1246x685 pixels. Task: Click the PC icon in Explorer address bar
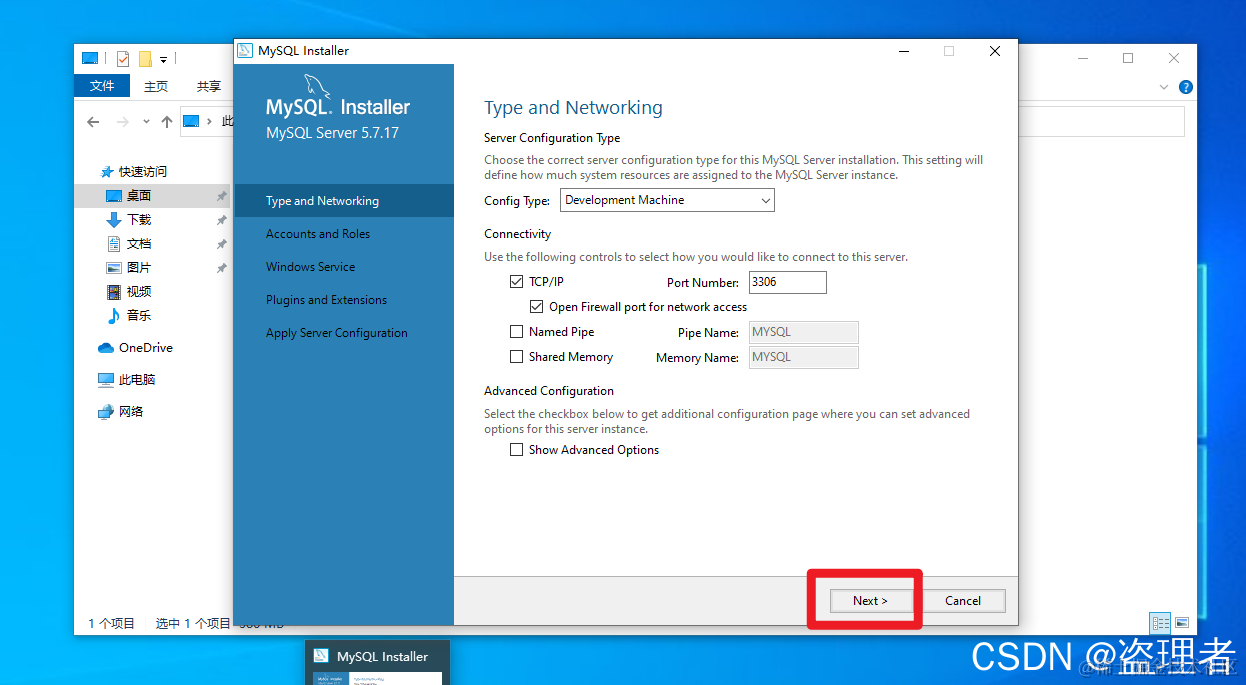coord(191,122)
